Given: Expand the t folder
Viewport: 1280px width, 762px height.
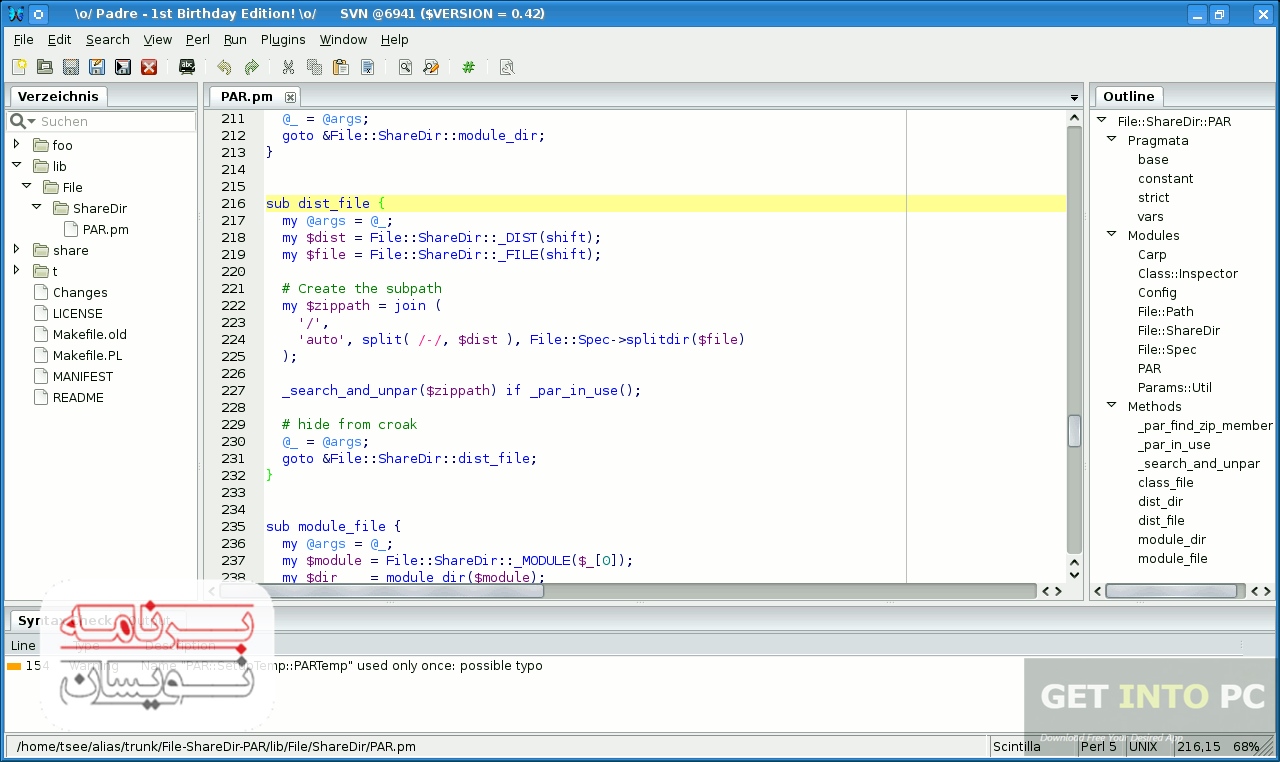Looking at the screenshot, I should [x=16, y=270].
